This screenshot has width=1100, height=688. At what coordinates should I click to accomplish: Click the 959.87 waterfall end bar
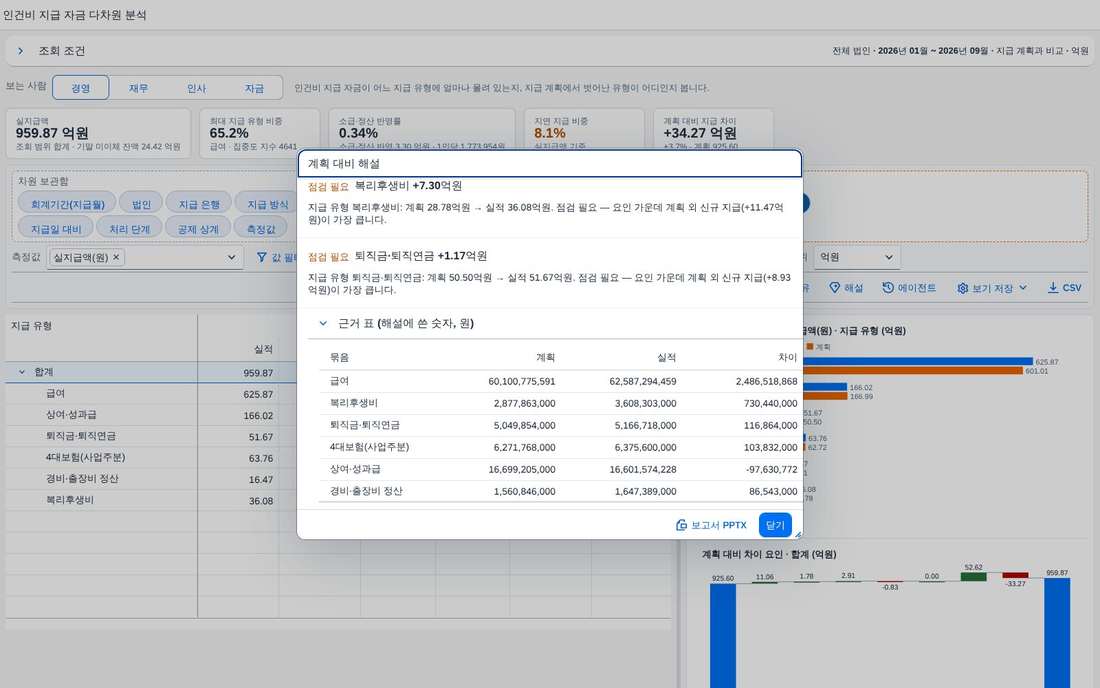click(1057, 633)
